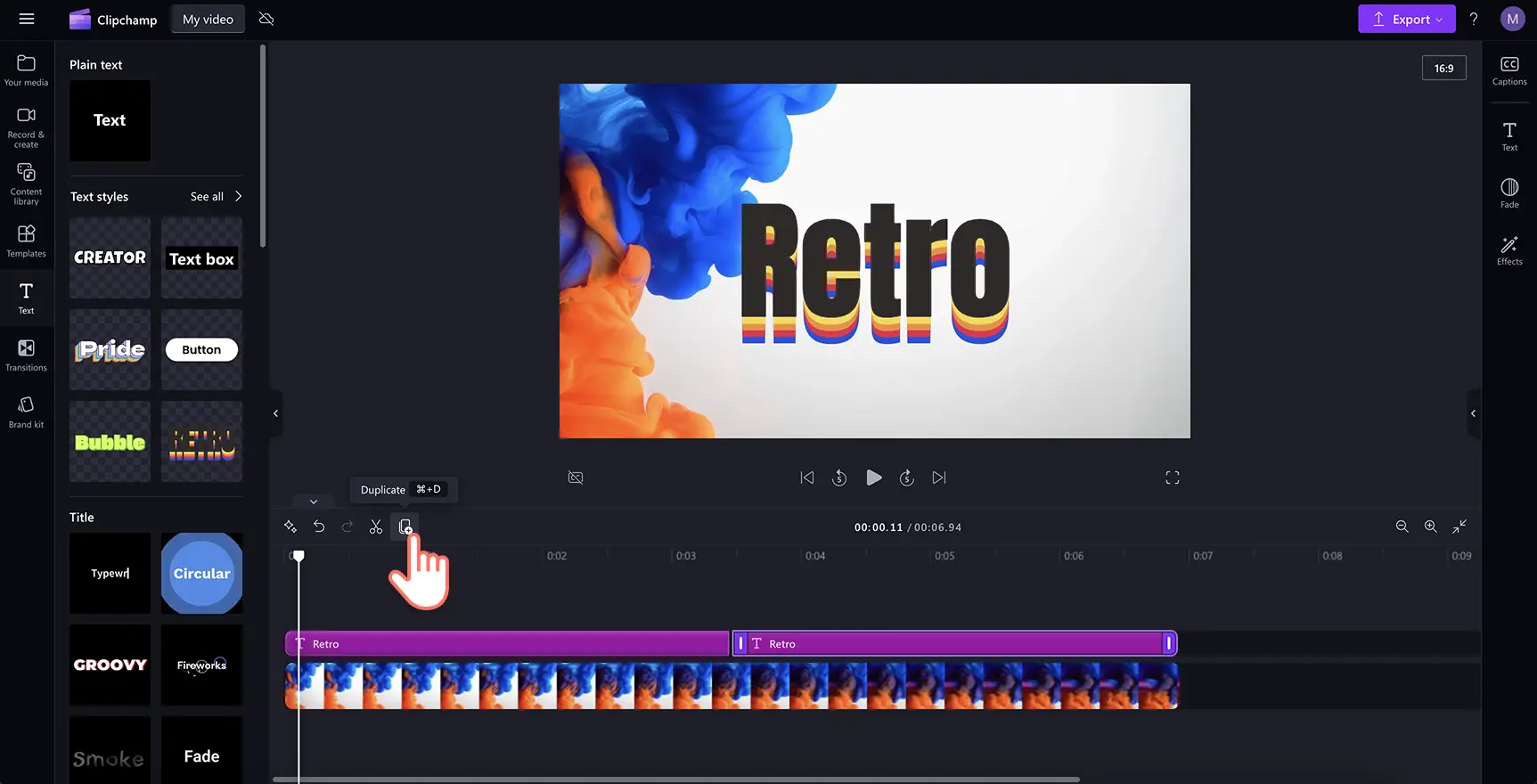Click the cloud sync off icon
Screen dimensions: 1537x784
[266, 19]
